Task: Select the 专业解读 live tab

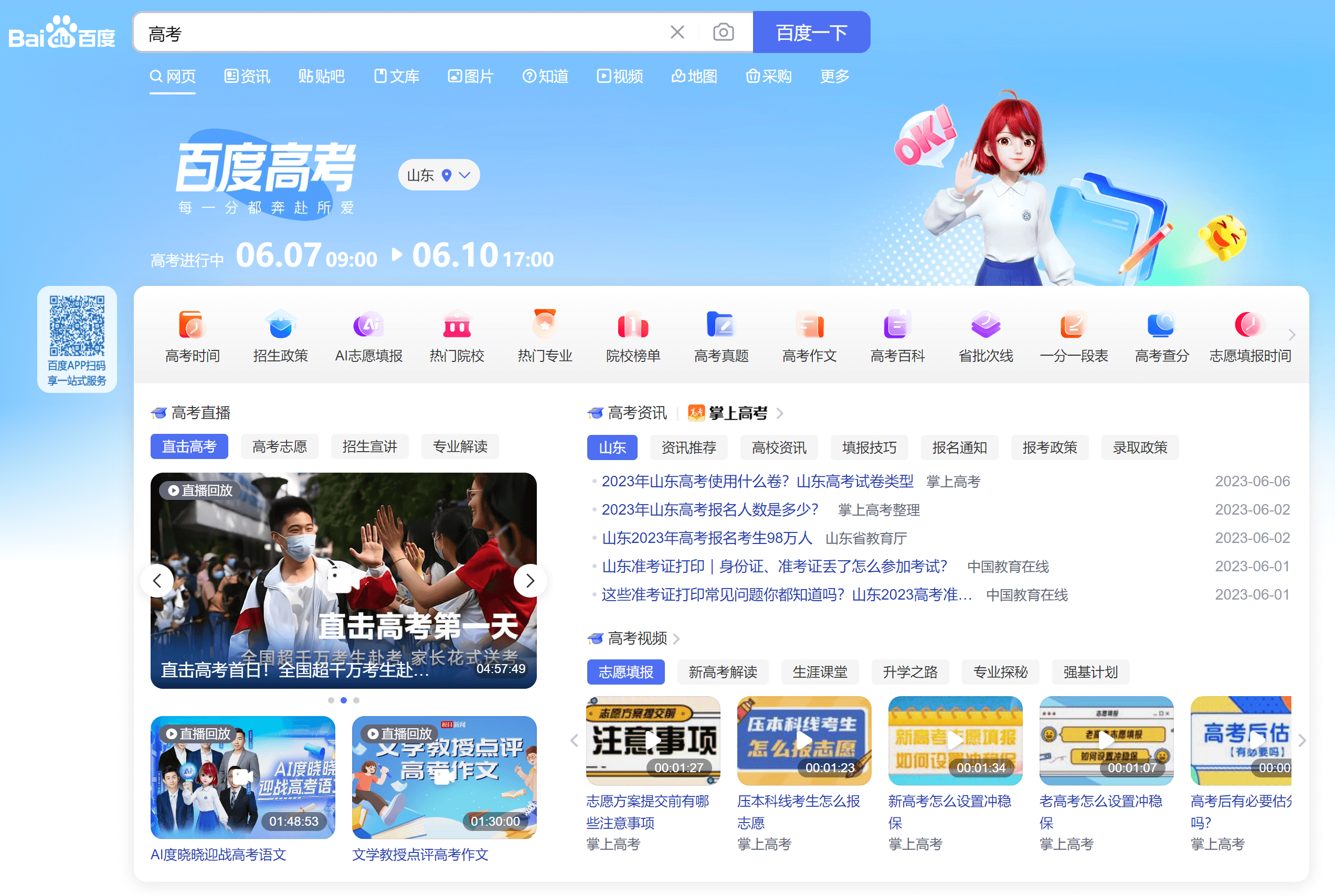Action: coord(460,446)
